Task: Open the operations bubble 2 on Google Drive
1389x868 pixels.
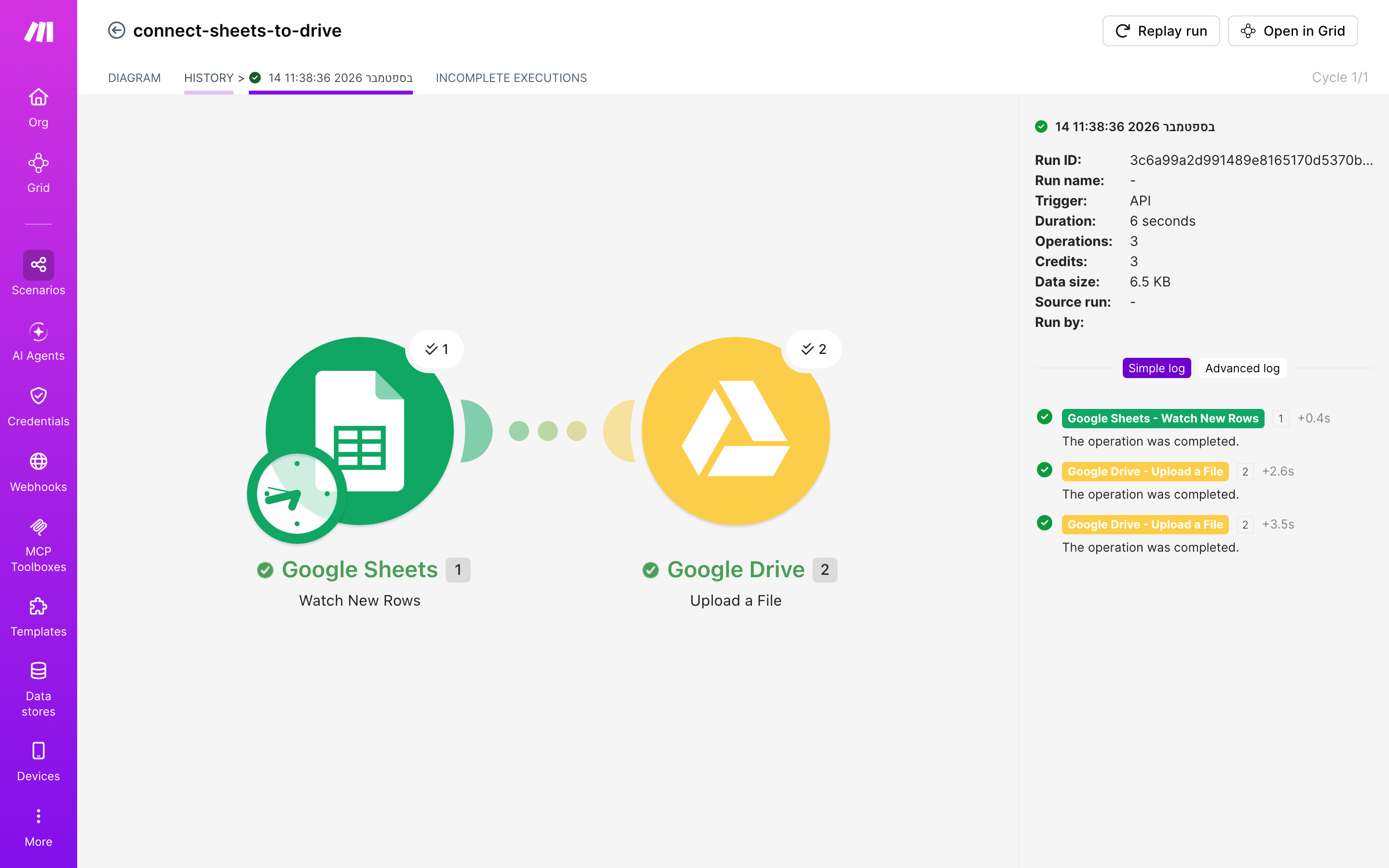Action: click(x=813, y=349)
